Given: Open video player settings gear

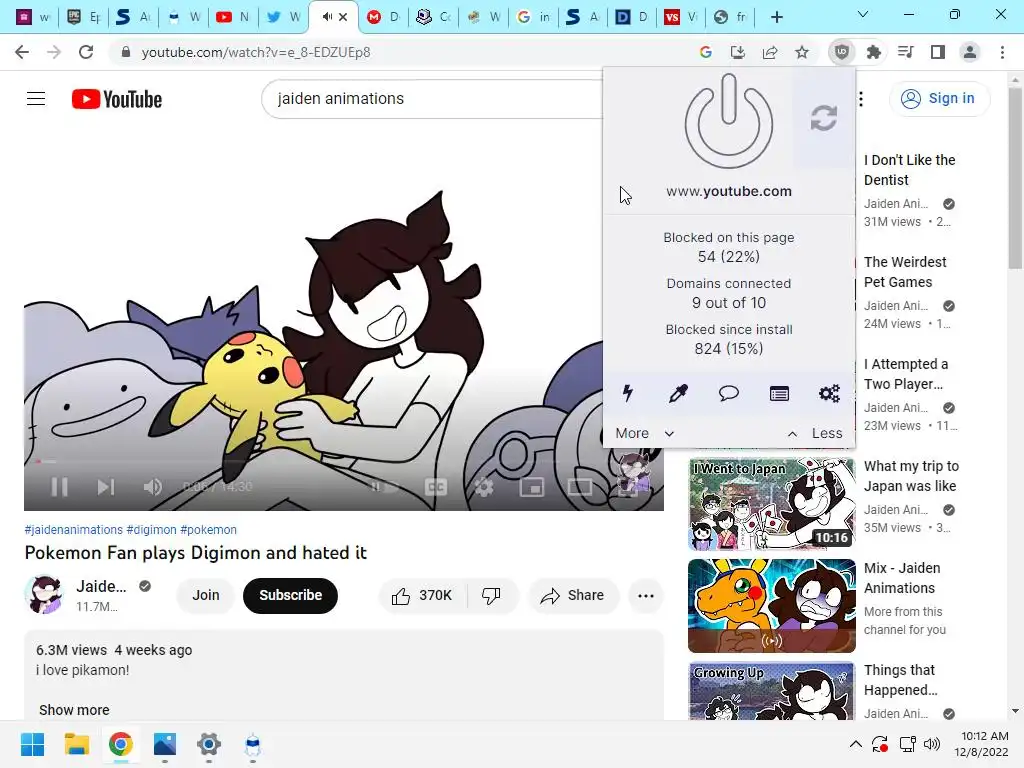Looking at the screenshot, I should 483,487.
